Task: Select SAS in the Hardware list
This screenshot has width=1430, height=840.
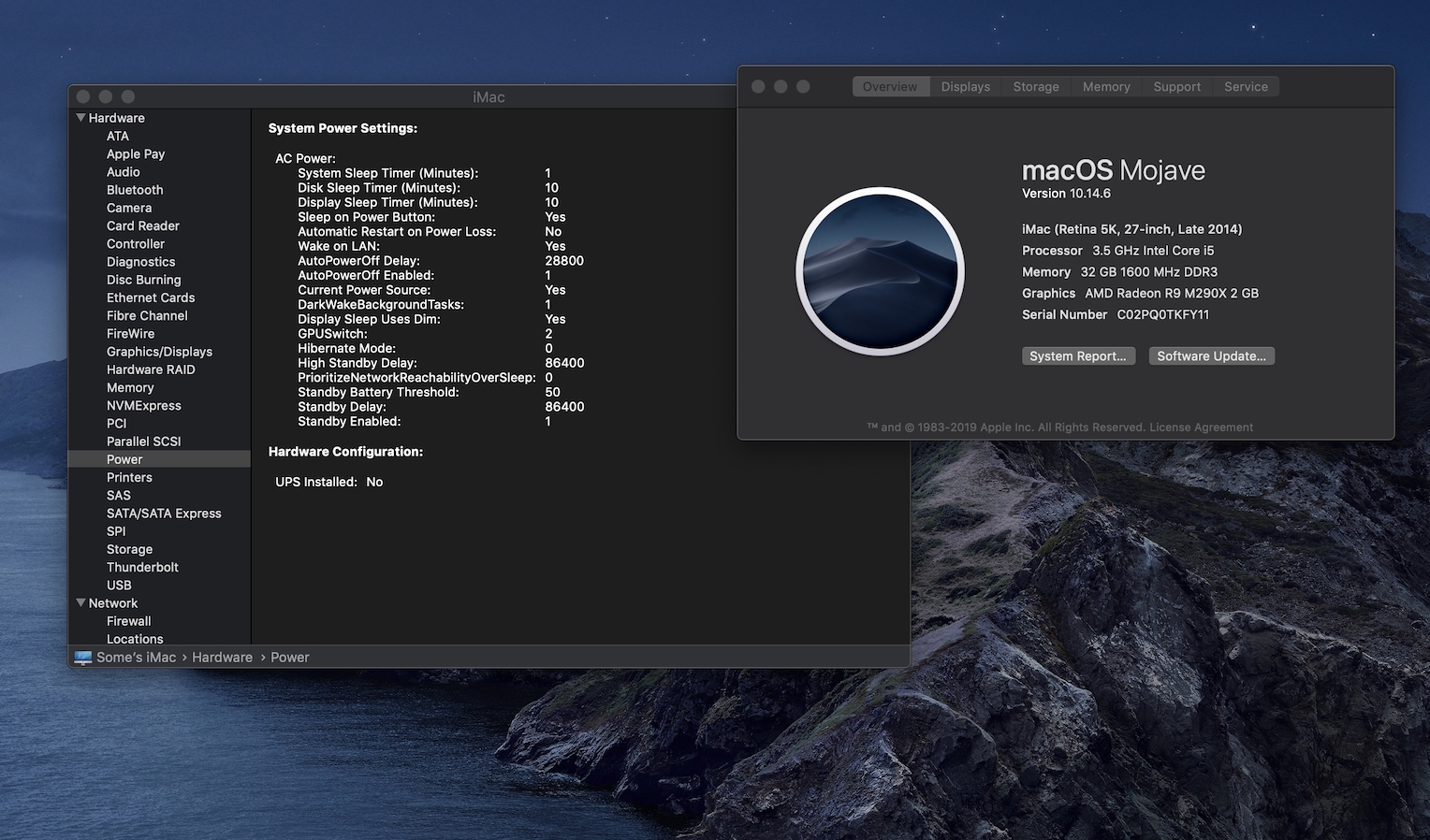Action: pos(119,496)
